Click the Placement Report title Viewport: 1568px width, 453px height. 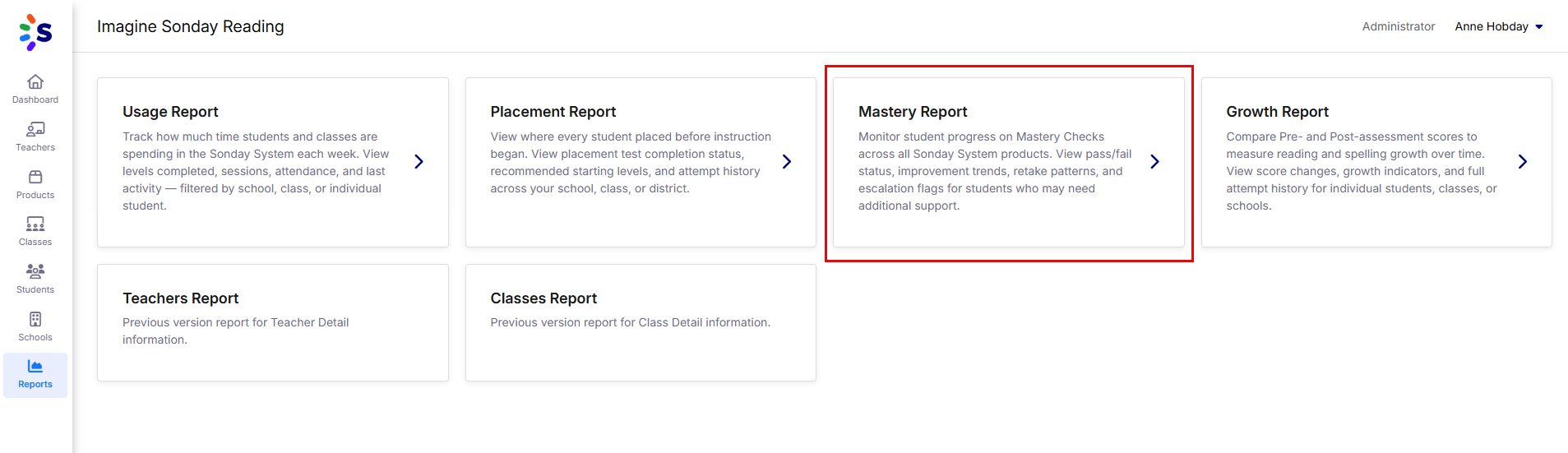[x=553, y=112]
